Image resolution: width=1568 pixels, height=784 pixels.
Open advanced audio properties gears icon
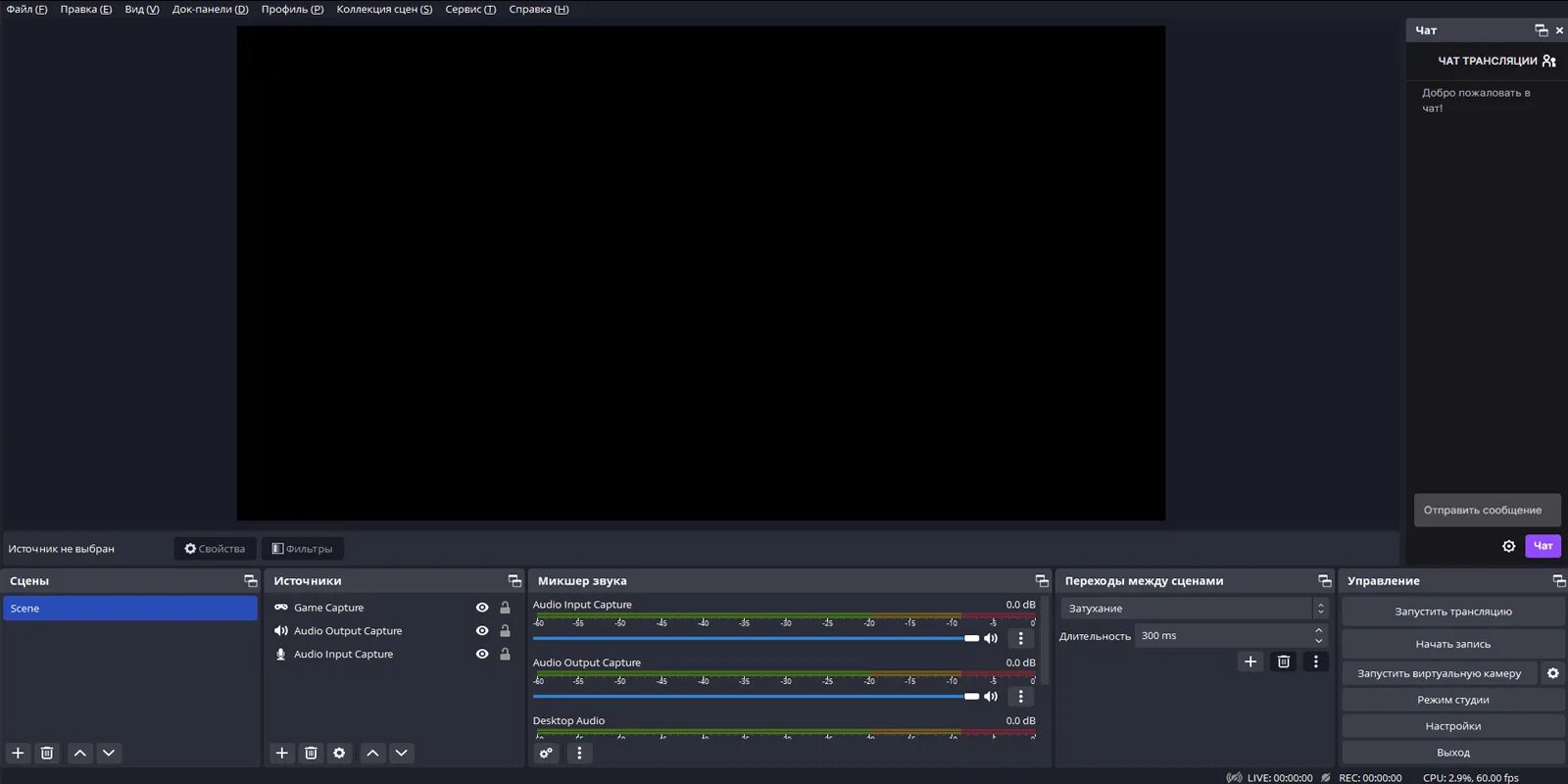point(546,753)
